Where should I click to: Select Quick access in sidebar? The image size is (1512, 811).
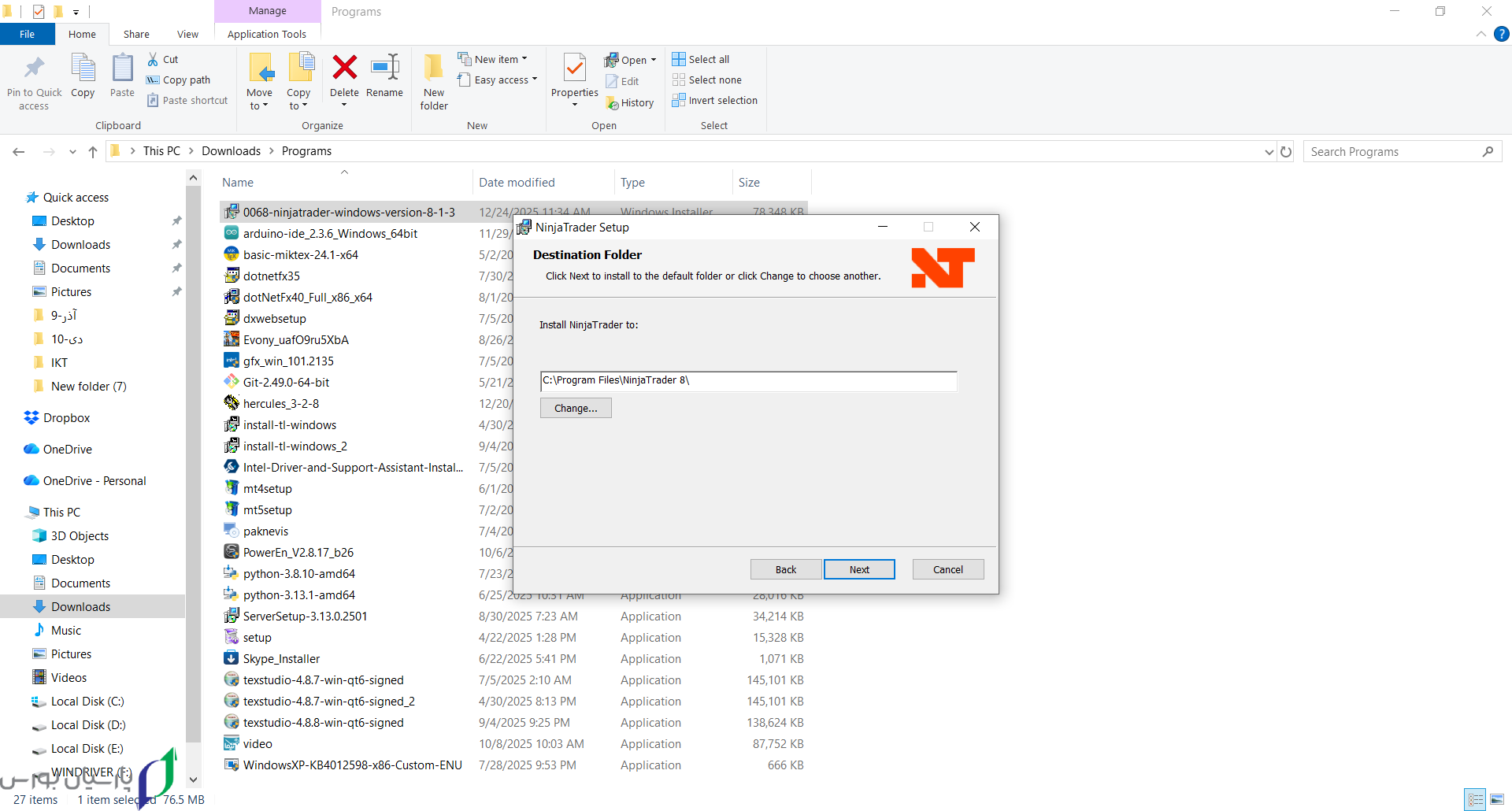coord(76,197)
